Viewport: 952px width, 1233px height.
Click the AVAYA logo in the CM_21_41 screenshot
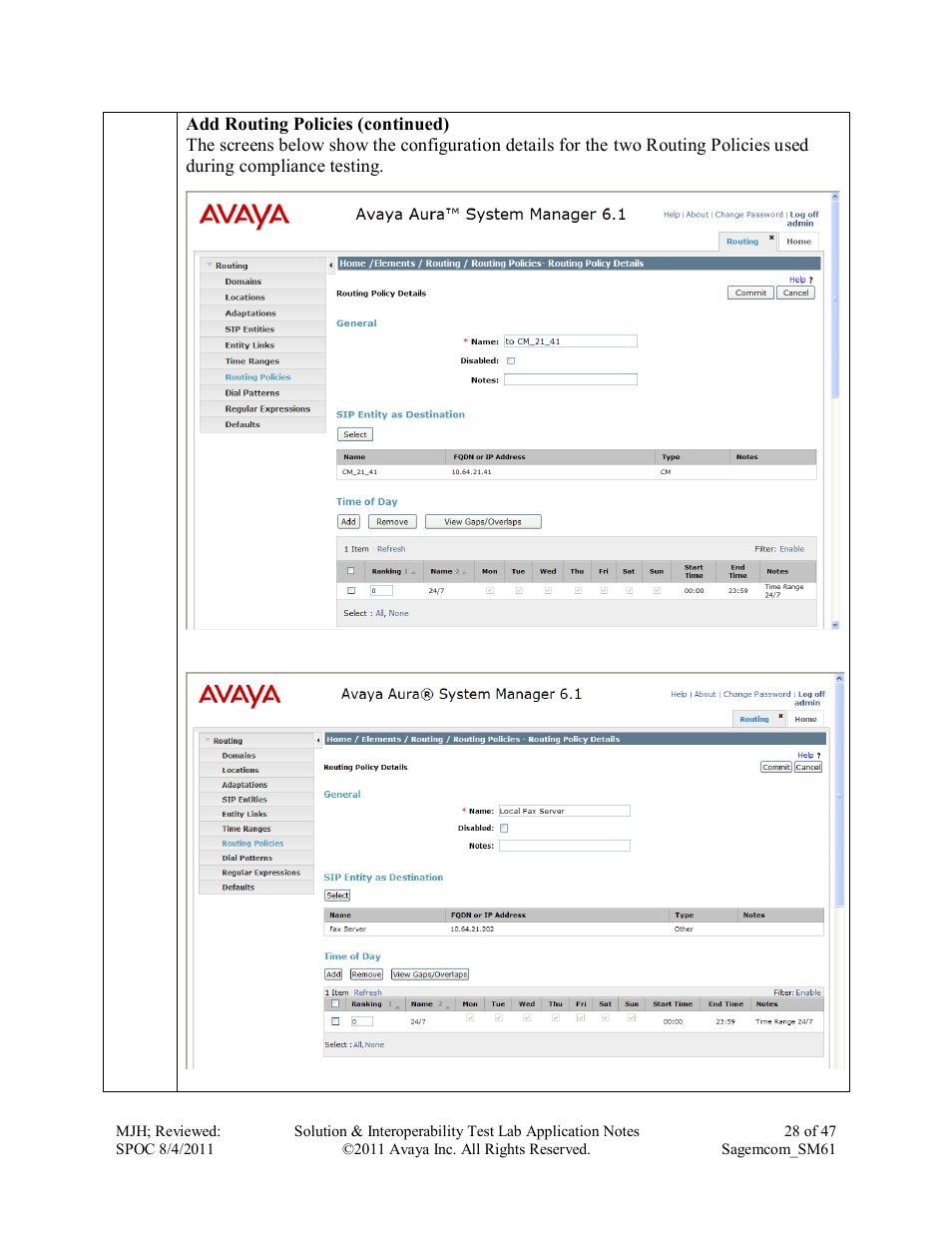243,216
